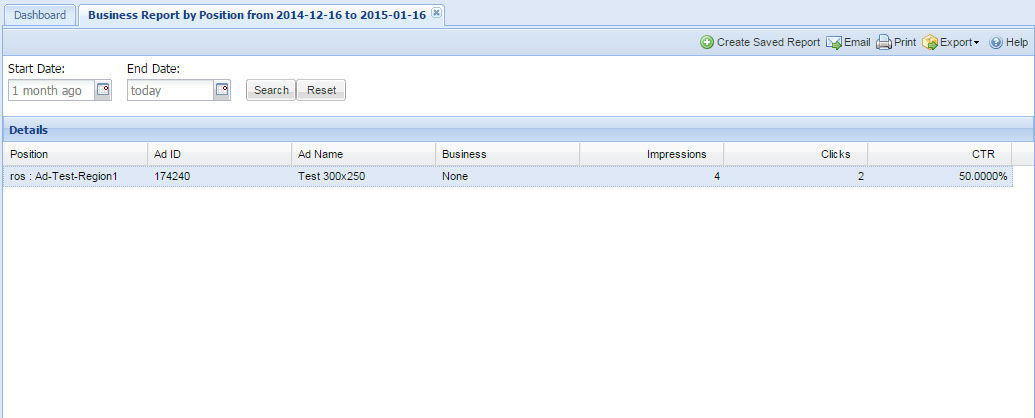Screen dimensions: 1035x418
Task: Click the Help question mark icon
Action: pyautogui.click(x=996, y=43)
